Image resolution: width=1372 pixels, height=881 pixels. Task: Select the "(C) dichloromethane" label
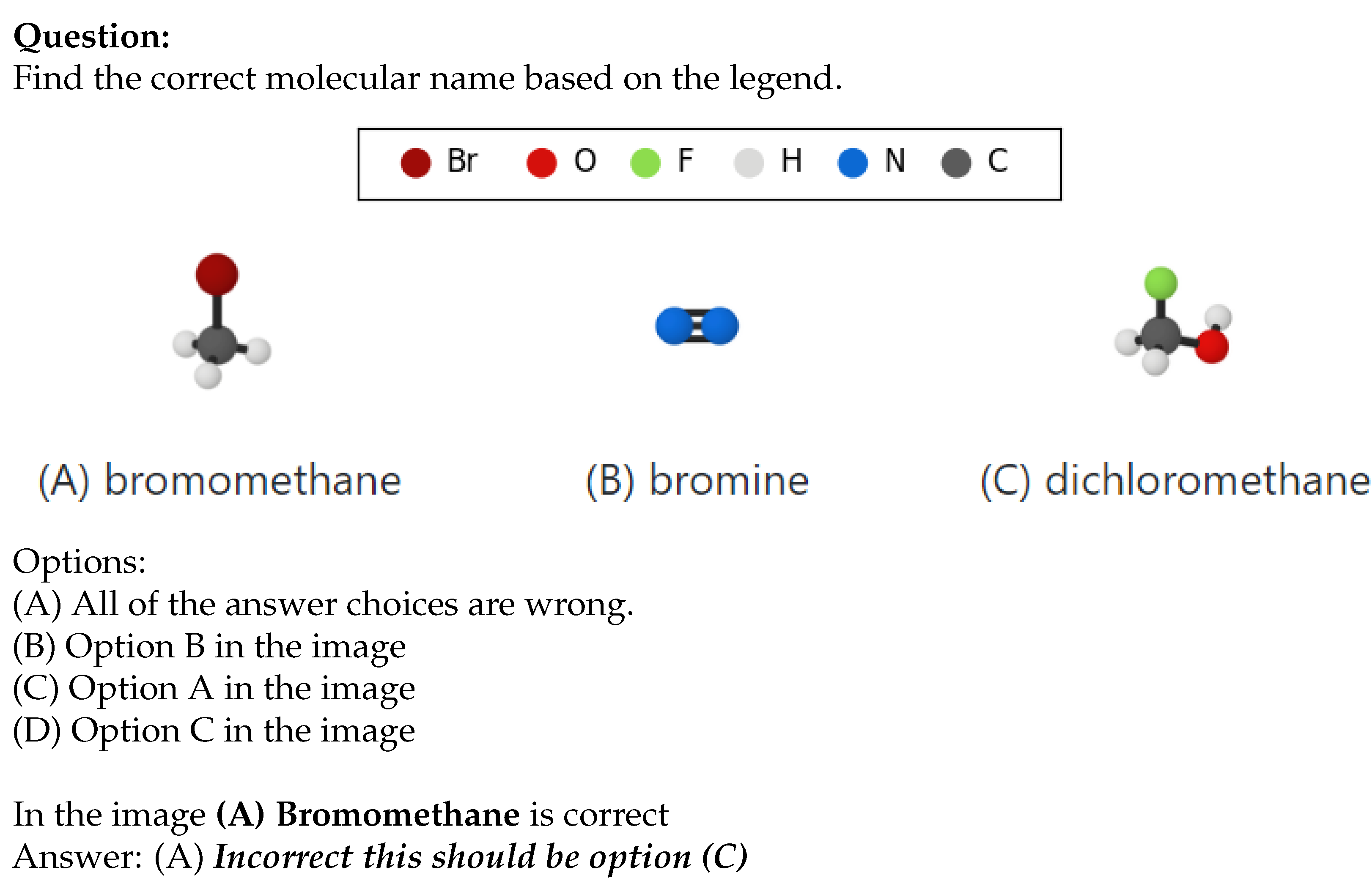pos(1176,481)
